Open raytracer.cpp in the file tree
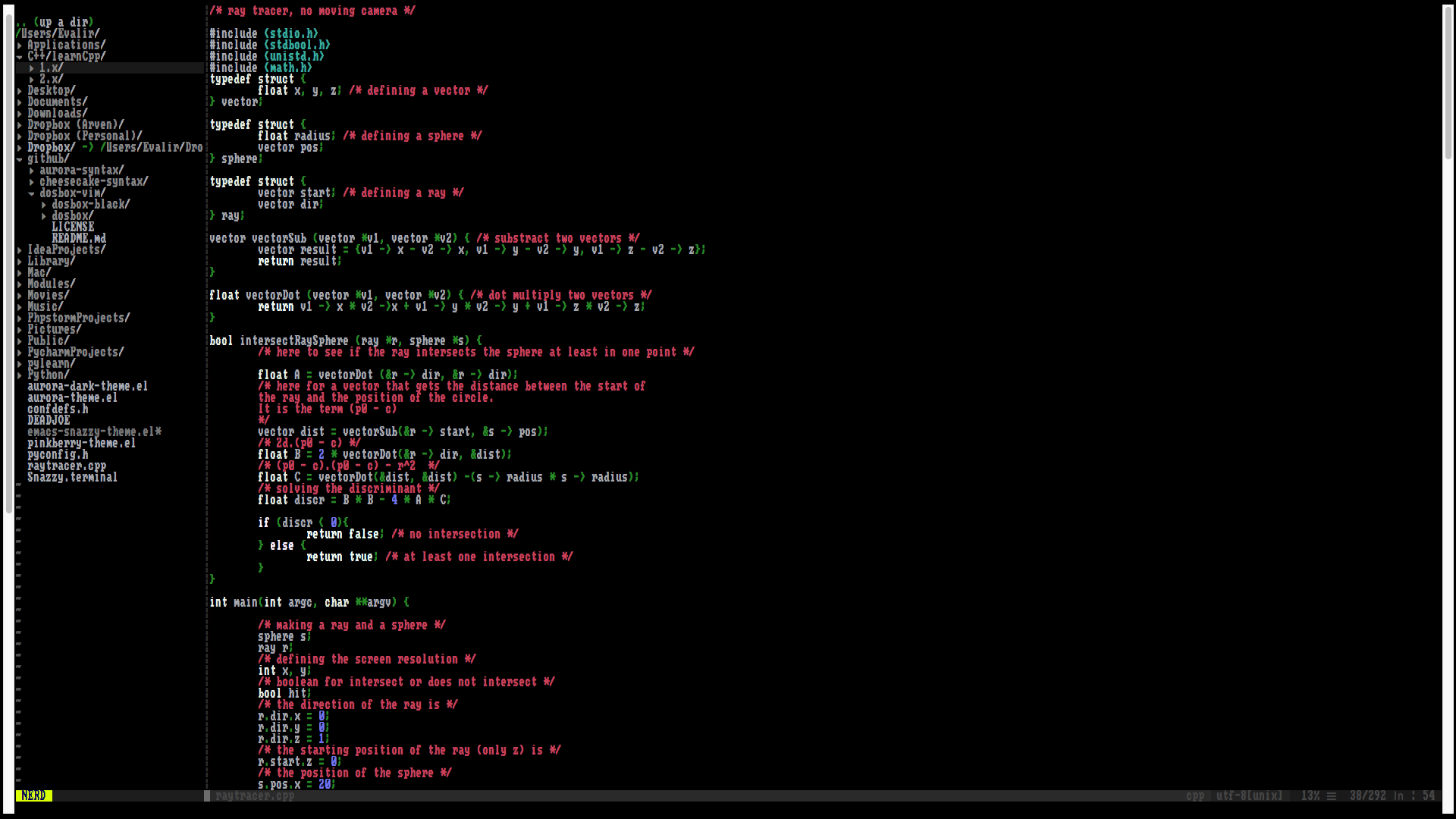This screenshot has width=1456, height=819. click(67, 466)
